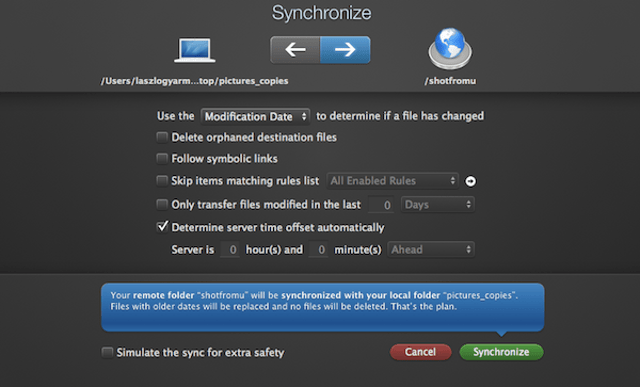Image resolution: width=640 pixels, height=387 pixels.
Task: Open the All Enabled Rules dropdown
Action: pos(393,180)
